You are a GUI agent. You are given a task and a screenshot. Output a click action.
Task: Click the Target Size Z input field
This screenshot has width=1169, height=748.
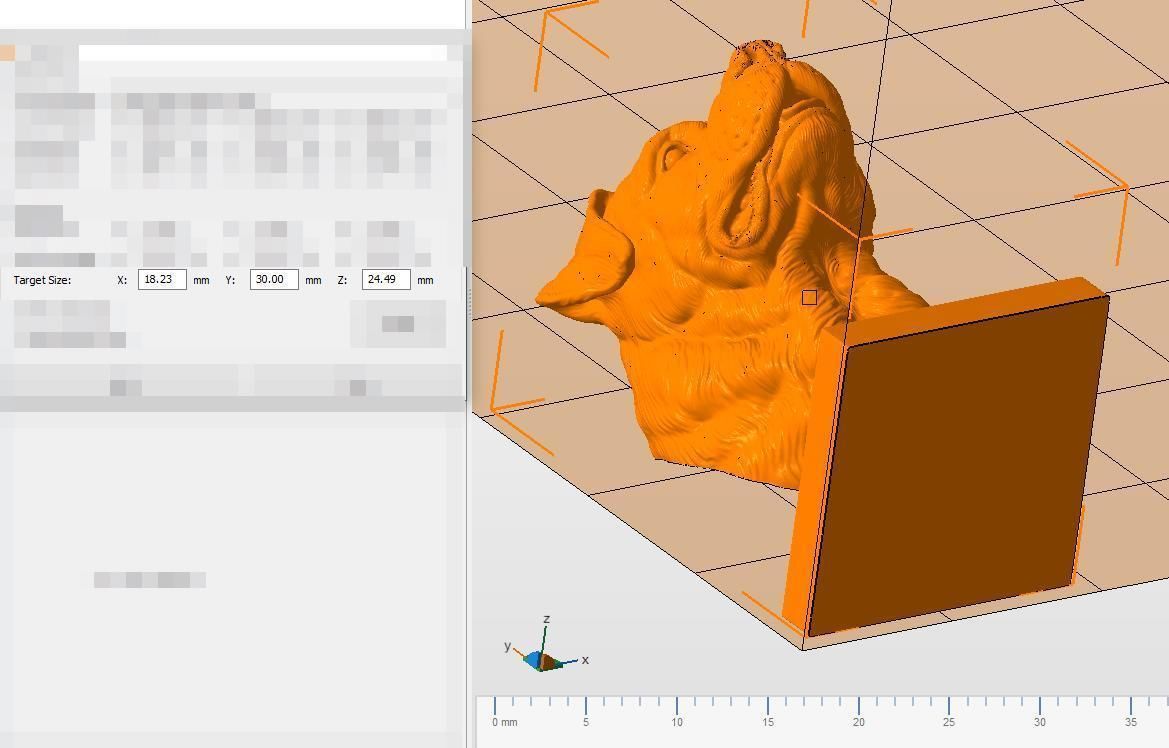click(385, 280)
